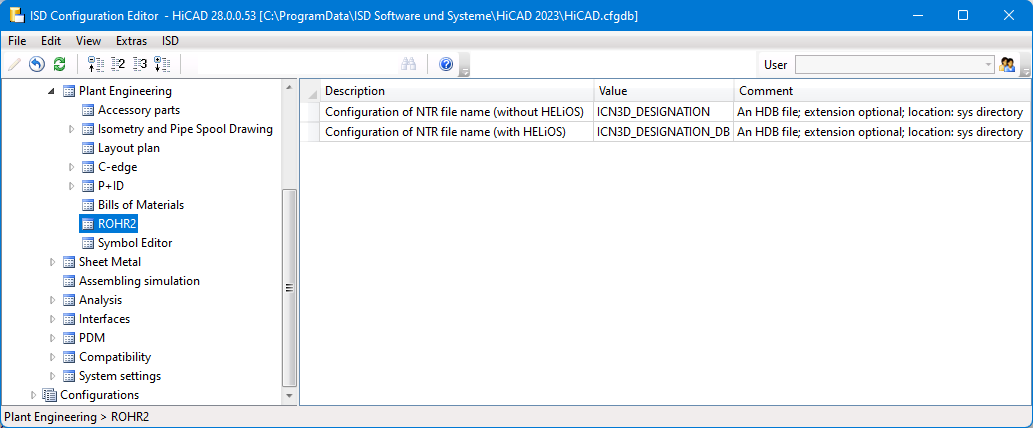1033x428 pixels.
Task: Click the user management icon beside User field
Action: click(1007, 65)
